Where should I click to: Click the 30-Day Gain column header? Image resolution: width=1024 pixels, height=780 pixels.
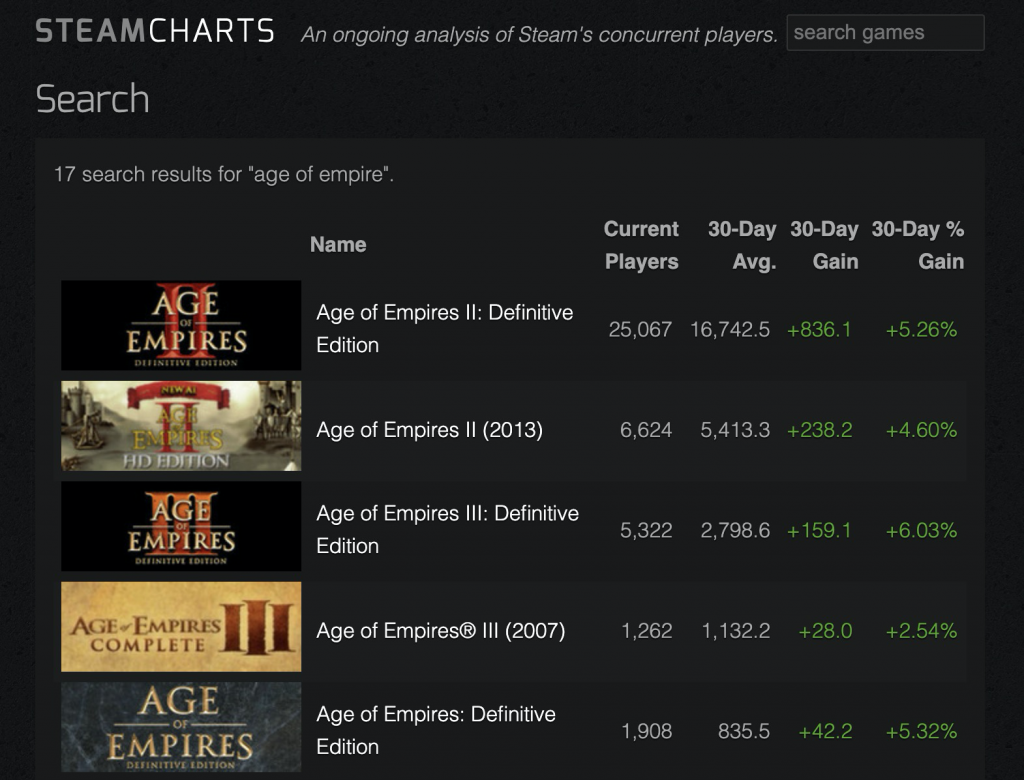pos(824,245)
